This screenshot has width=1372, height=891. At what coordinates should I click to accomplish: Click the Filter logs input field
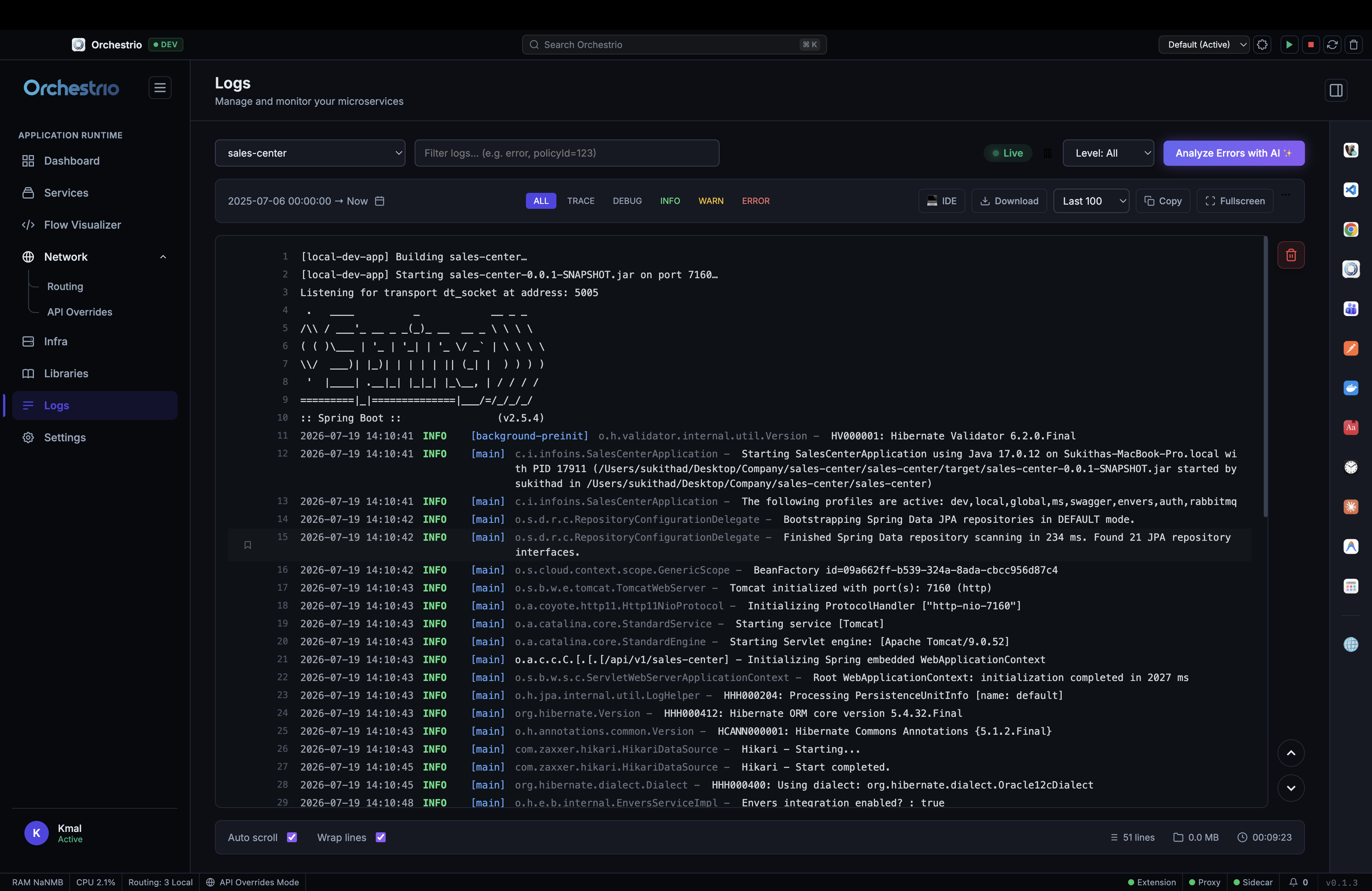567,153
